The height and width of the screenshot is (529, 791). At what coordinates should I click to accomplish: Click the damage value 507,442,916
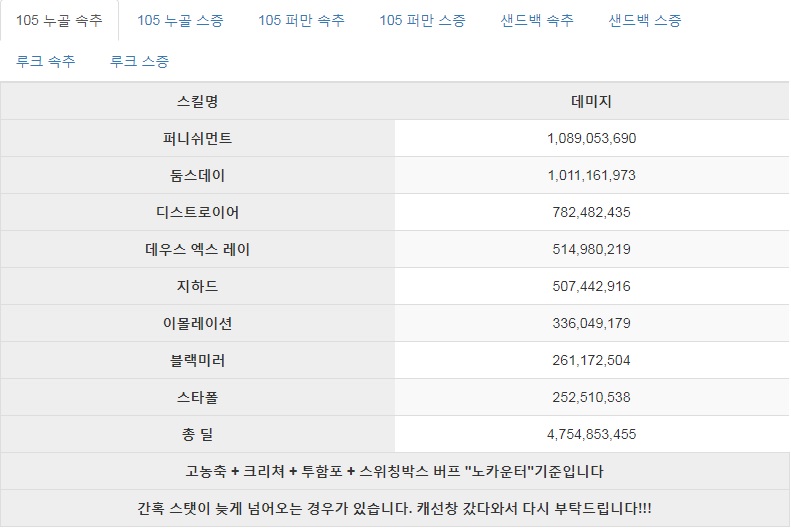point(592,286)
